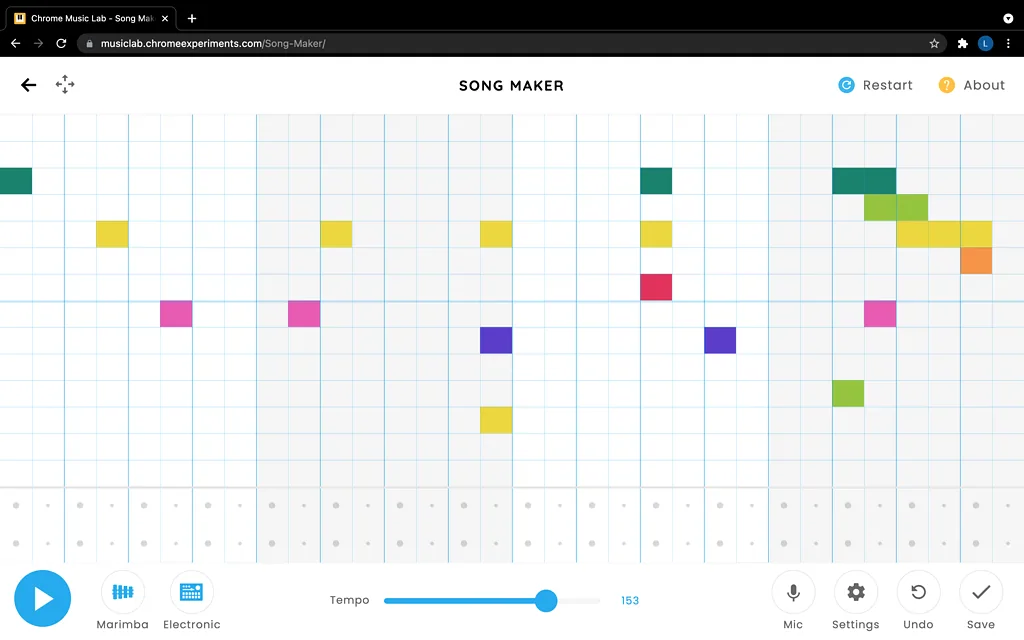Toggle the yellow note in the lowest row

pyautogui.click(x=496, y=420)
